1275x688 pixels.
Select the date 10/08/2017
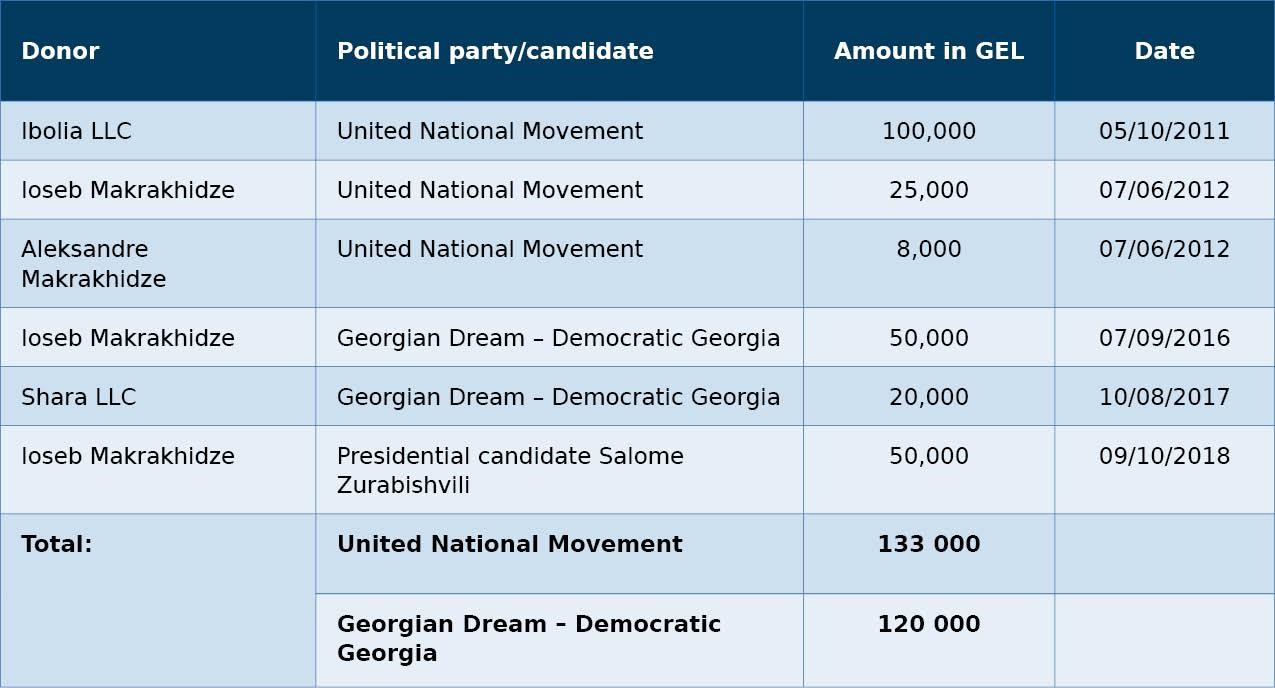pyautogui.click(x=1164, y=397)
